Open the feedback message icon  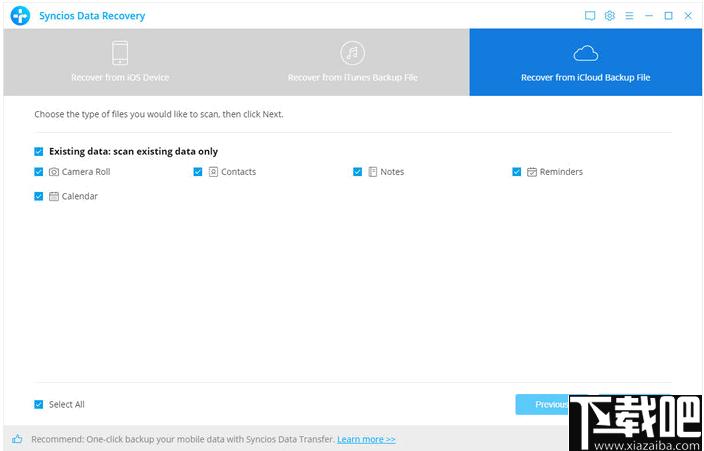click(x=590, y=16)
